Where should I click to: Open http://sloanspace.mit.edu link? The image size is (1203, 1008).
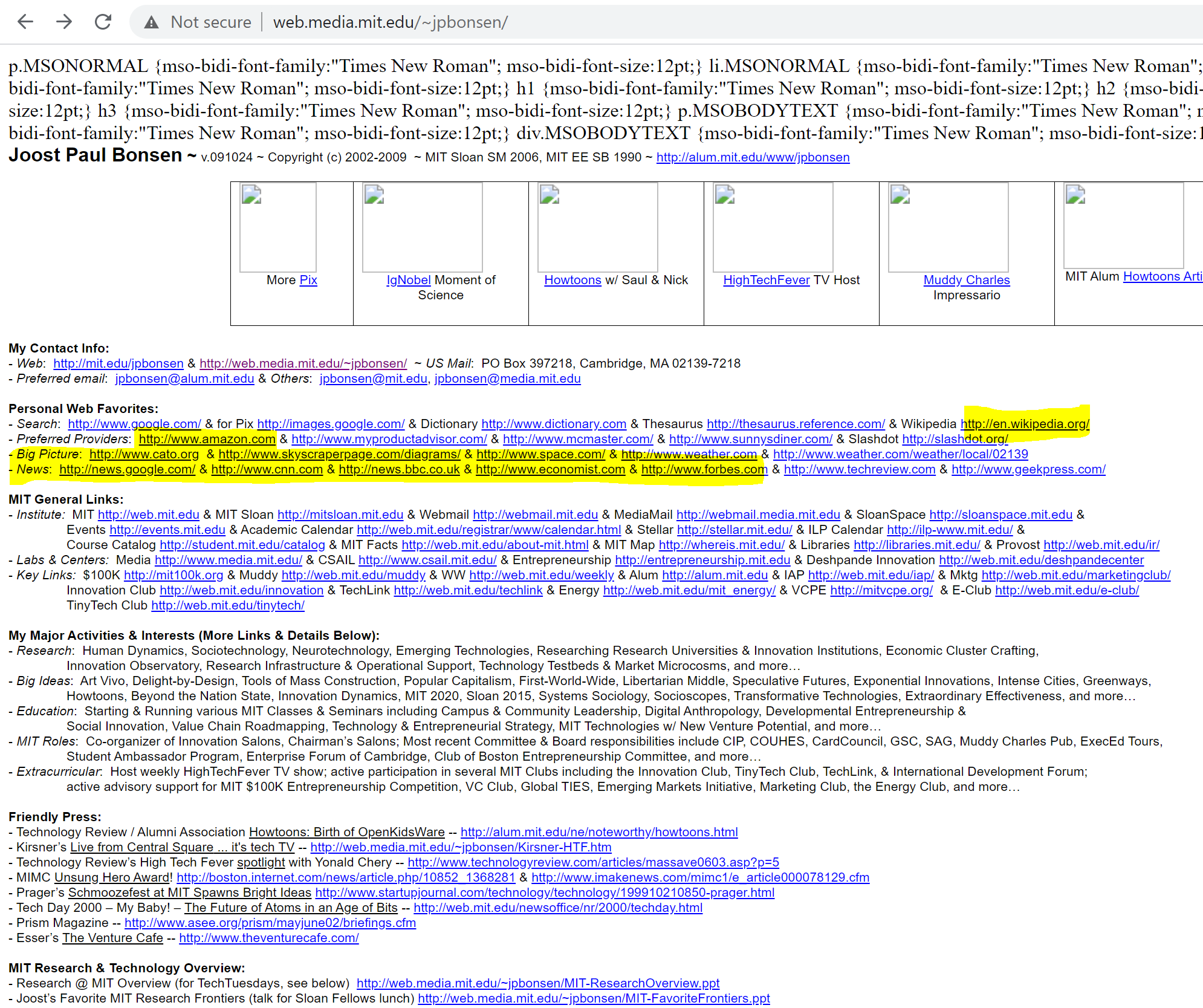[x=1000, y=515]
